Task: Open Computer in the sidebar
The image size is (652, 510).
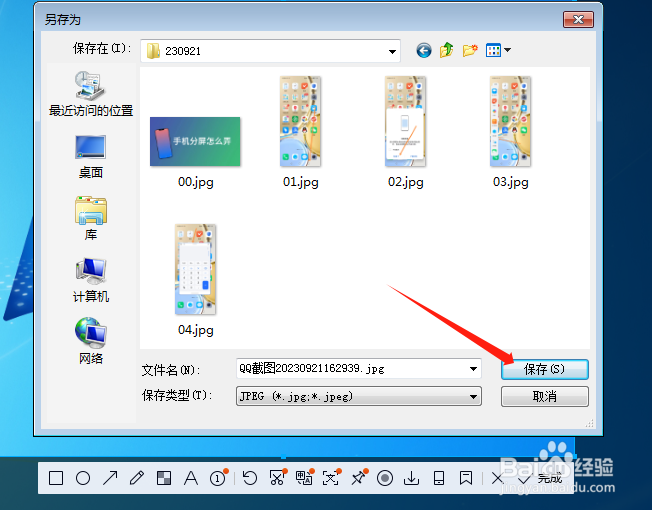Action: 91,280
